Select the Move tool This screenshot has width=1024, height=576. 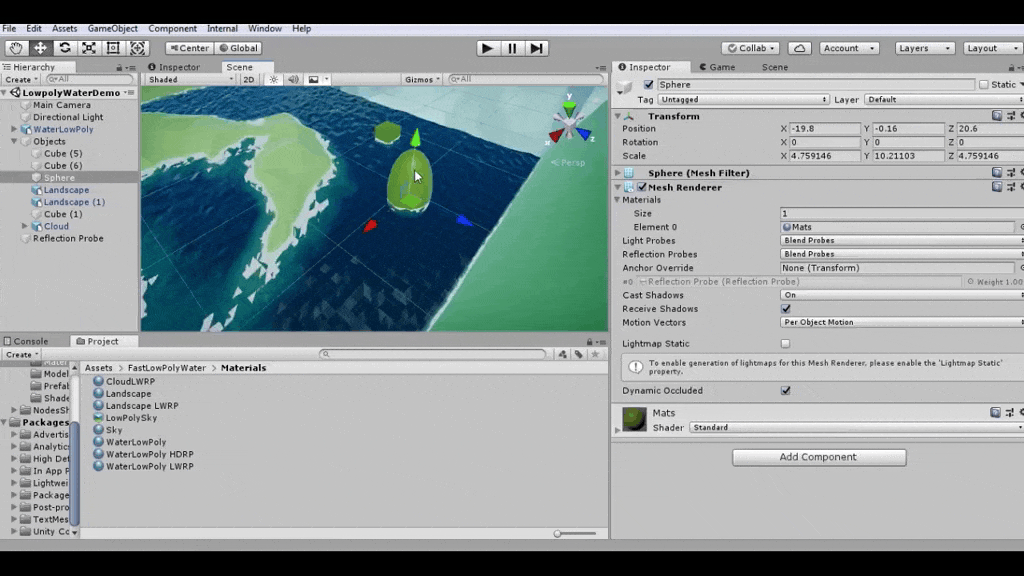40,48
